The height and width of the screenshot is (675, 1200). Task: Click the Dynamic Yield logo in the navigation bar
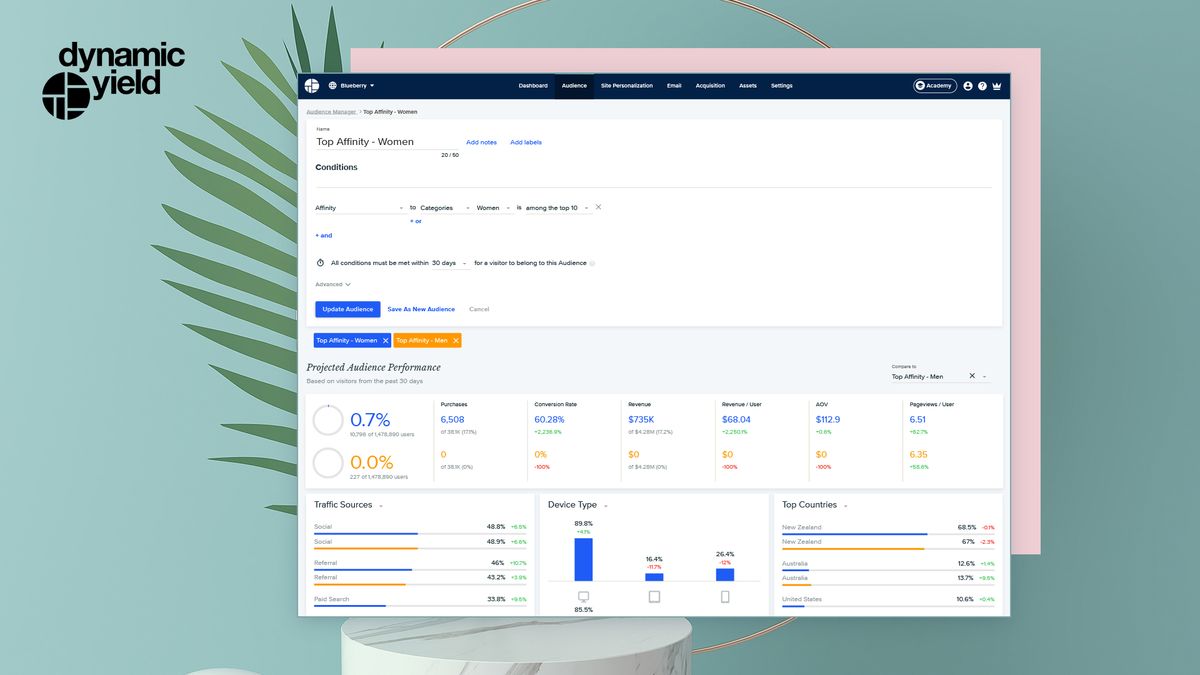click(x=311, y=85)
